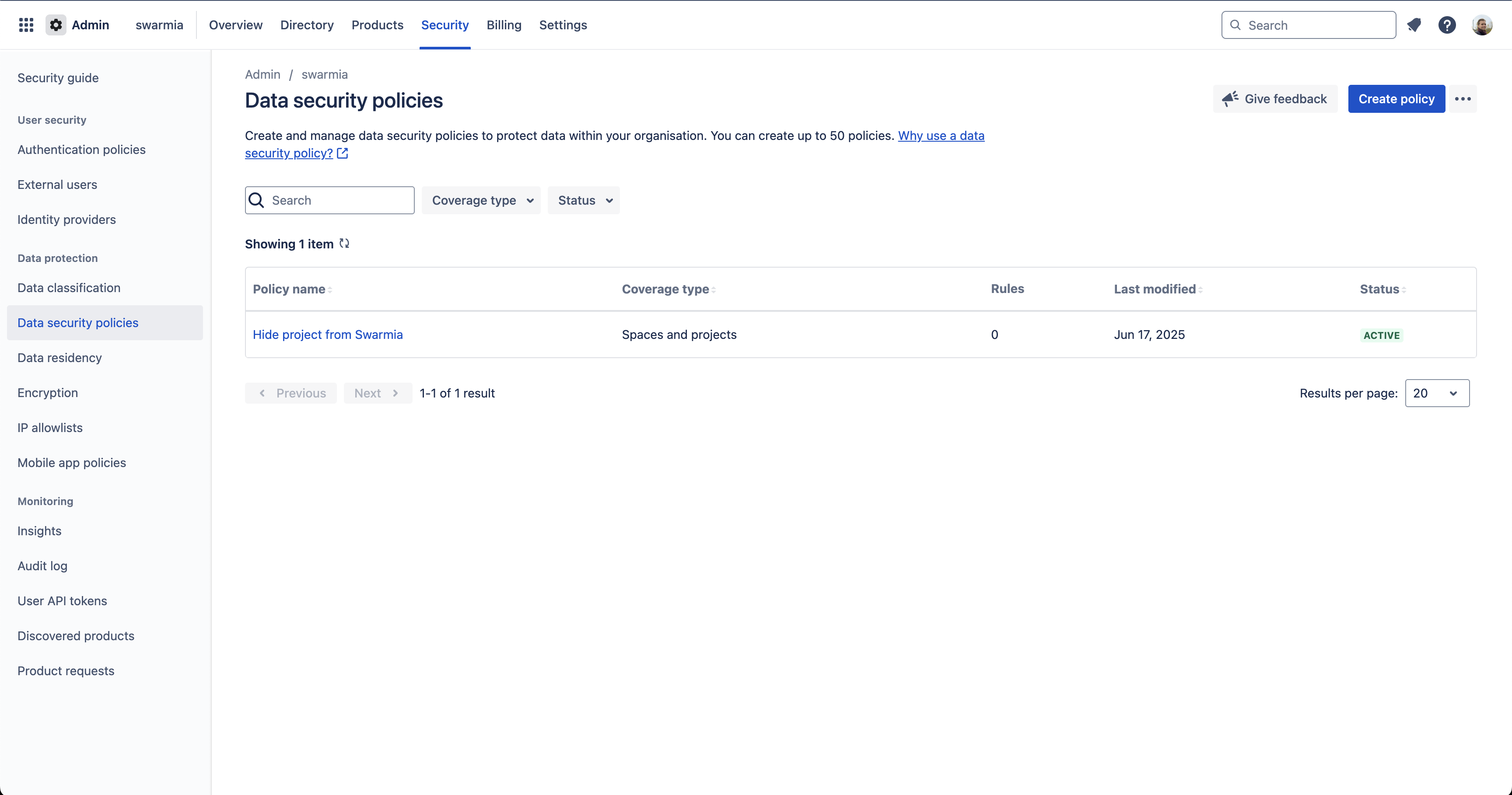Open the app switcher grid icon
Screen dimensions: 1512x795
pos(26,24)
